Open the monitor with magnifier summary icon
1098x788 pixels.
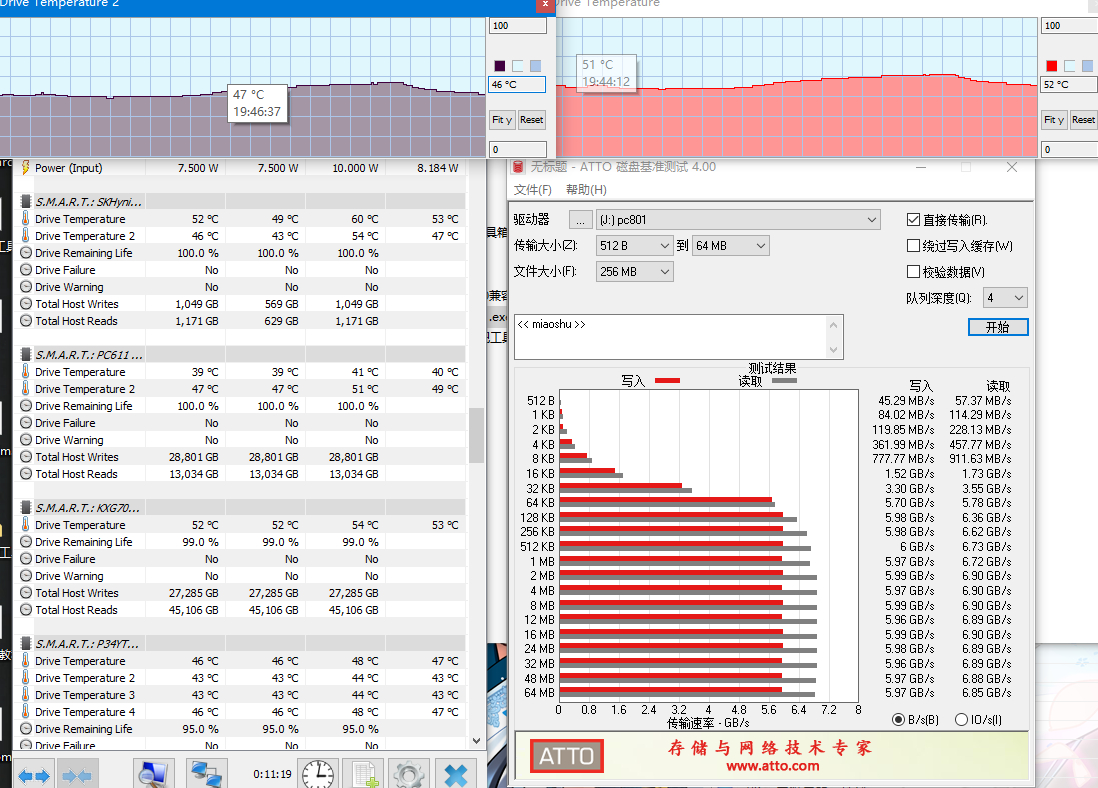coord(153,773)
